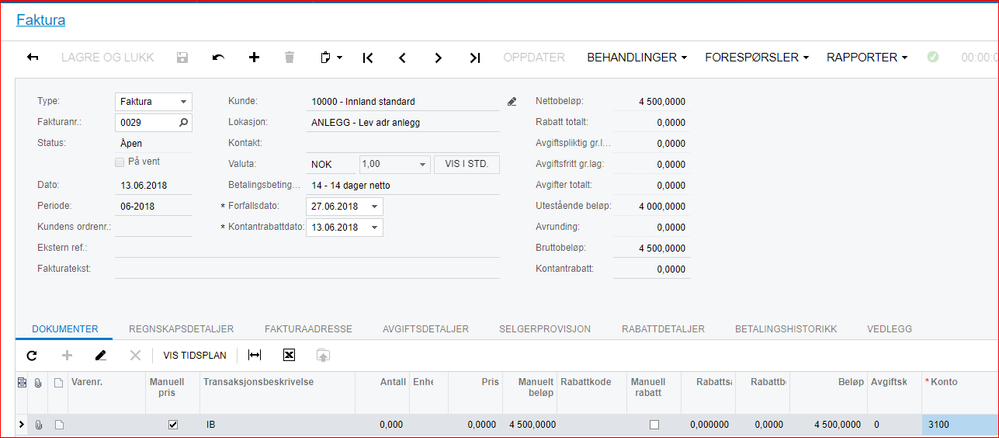Image resolution: width=999 pixels, height=438 pixels.
Task: Switch to the SELGERPROVISJON tab
Action: point(545,329)
